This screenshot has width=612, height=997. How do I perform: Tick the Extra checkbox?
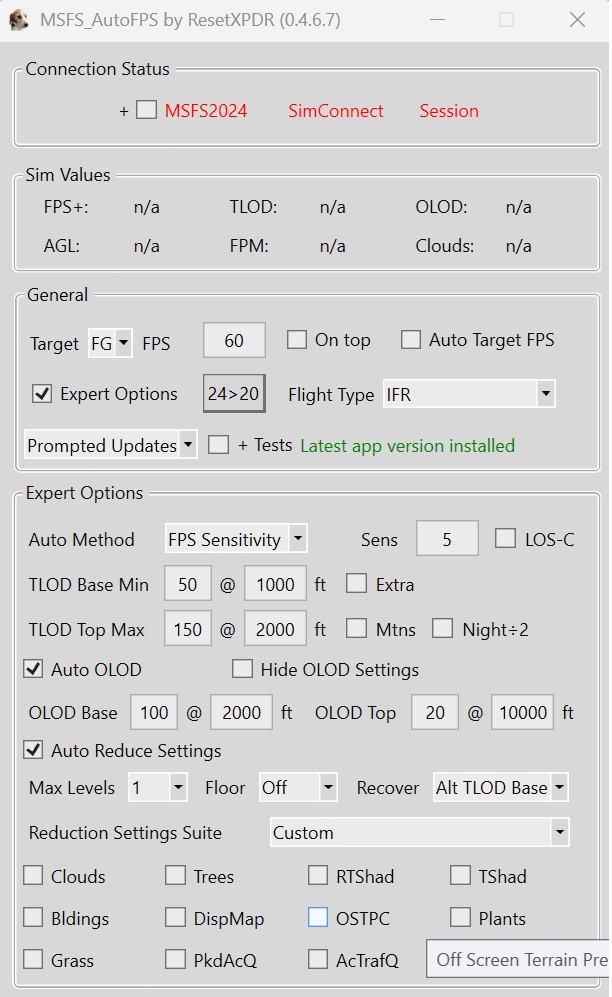pyautogui.click(x=357, y=584)
